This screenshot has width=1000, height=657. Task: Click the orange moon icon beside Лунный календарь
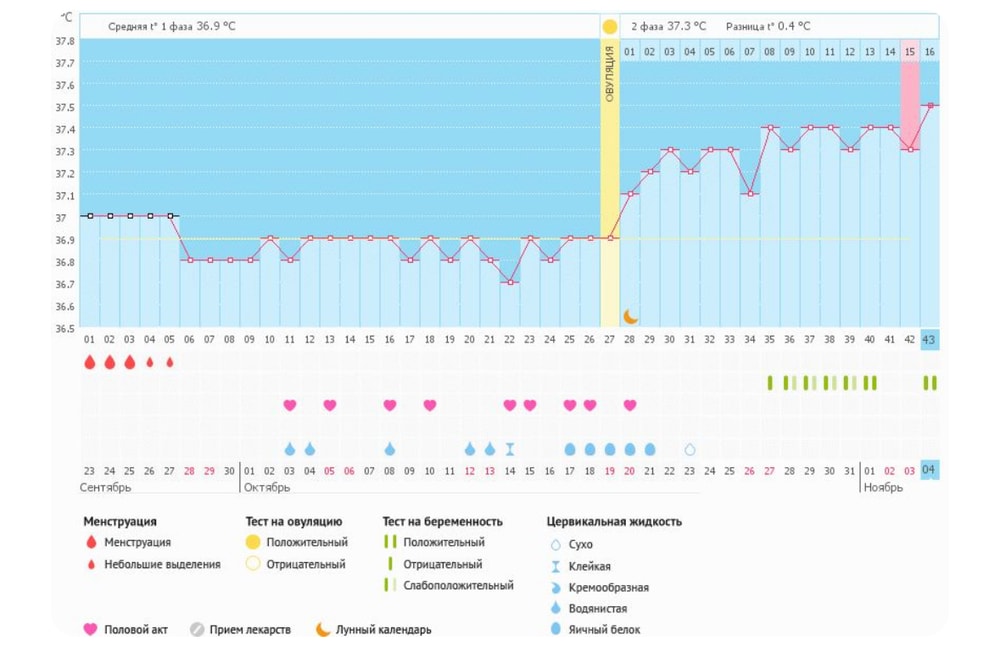click(323, 629)
